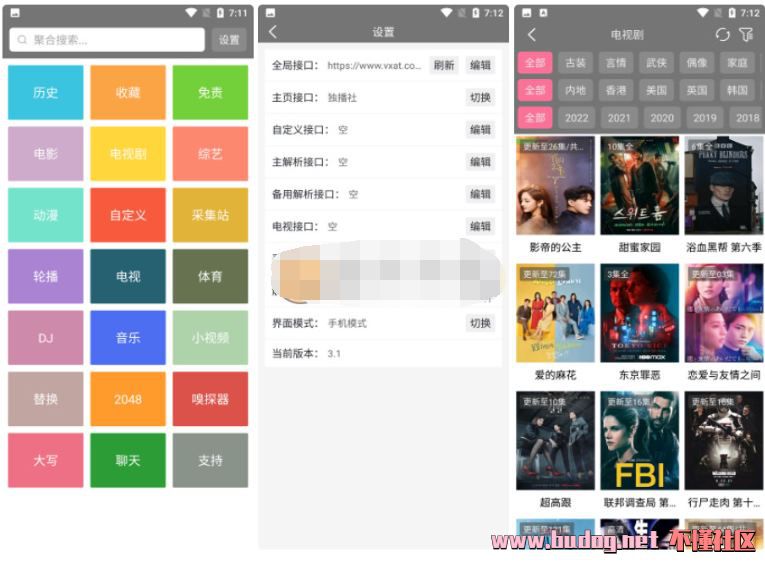
Task: Open 联邦调查局 FBI poster
Action: coord(640,441)
